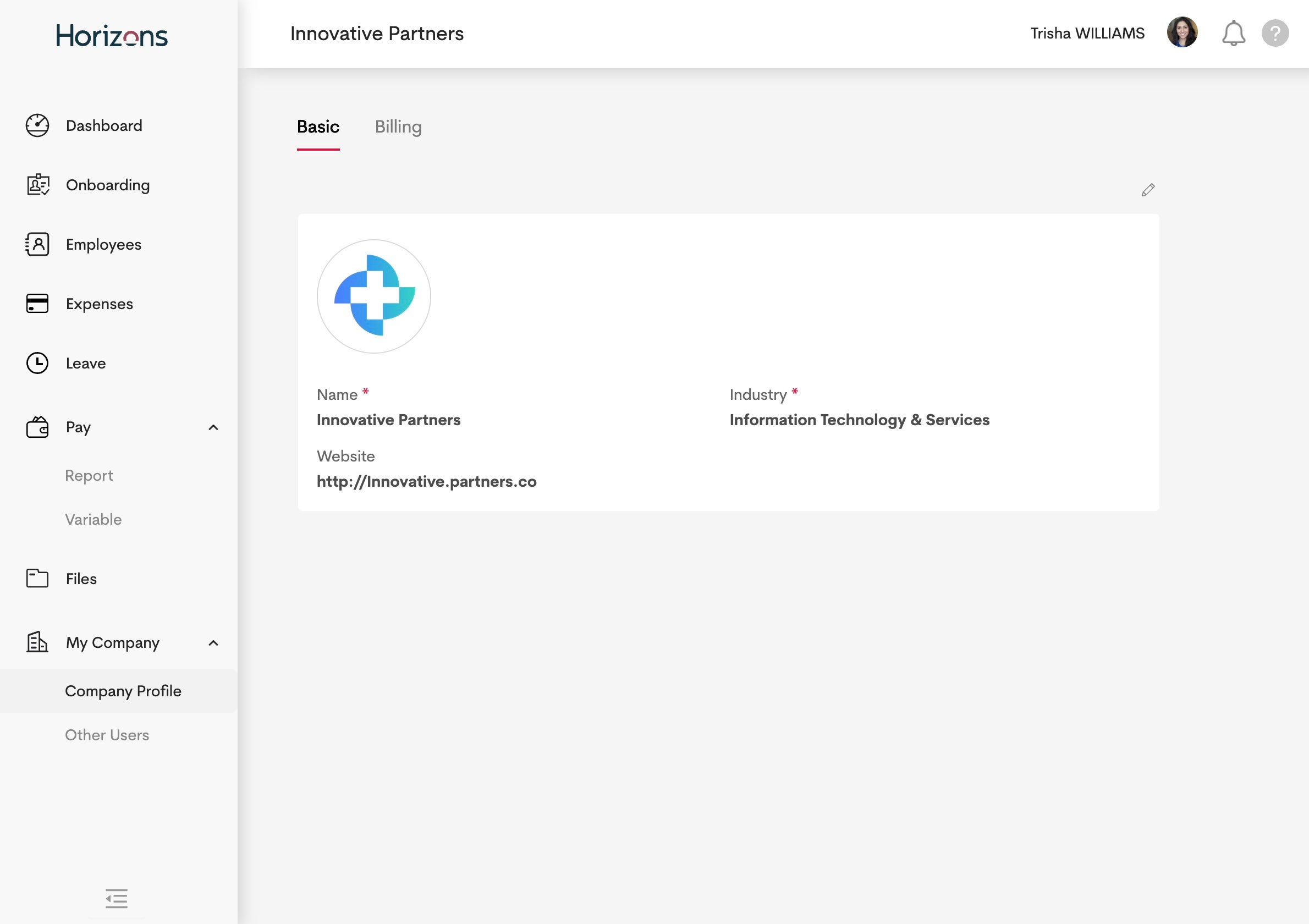Go to Other Users page
1309x924 pixels.
pyautogui.click(x=107, y=735)
